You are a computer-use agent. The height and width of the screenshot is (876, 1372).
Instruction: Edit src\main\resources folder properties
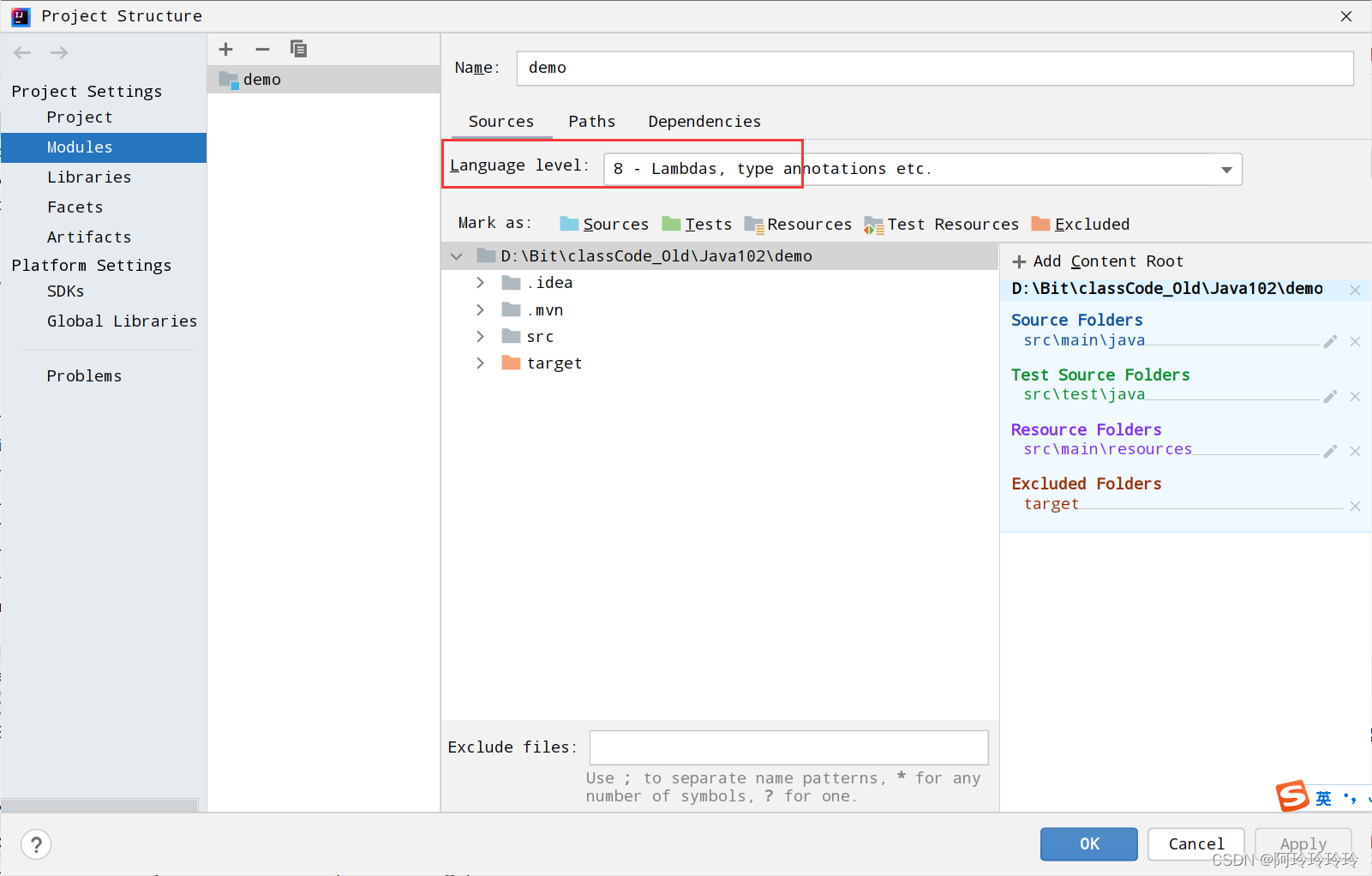tap(1330, 452)
